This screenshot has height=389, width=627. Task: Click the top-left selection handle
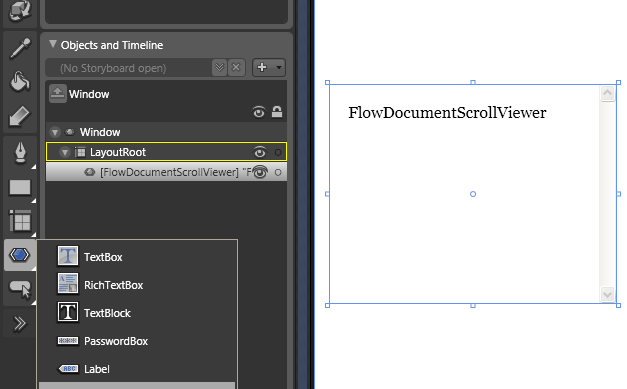[x=327, y=82]
